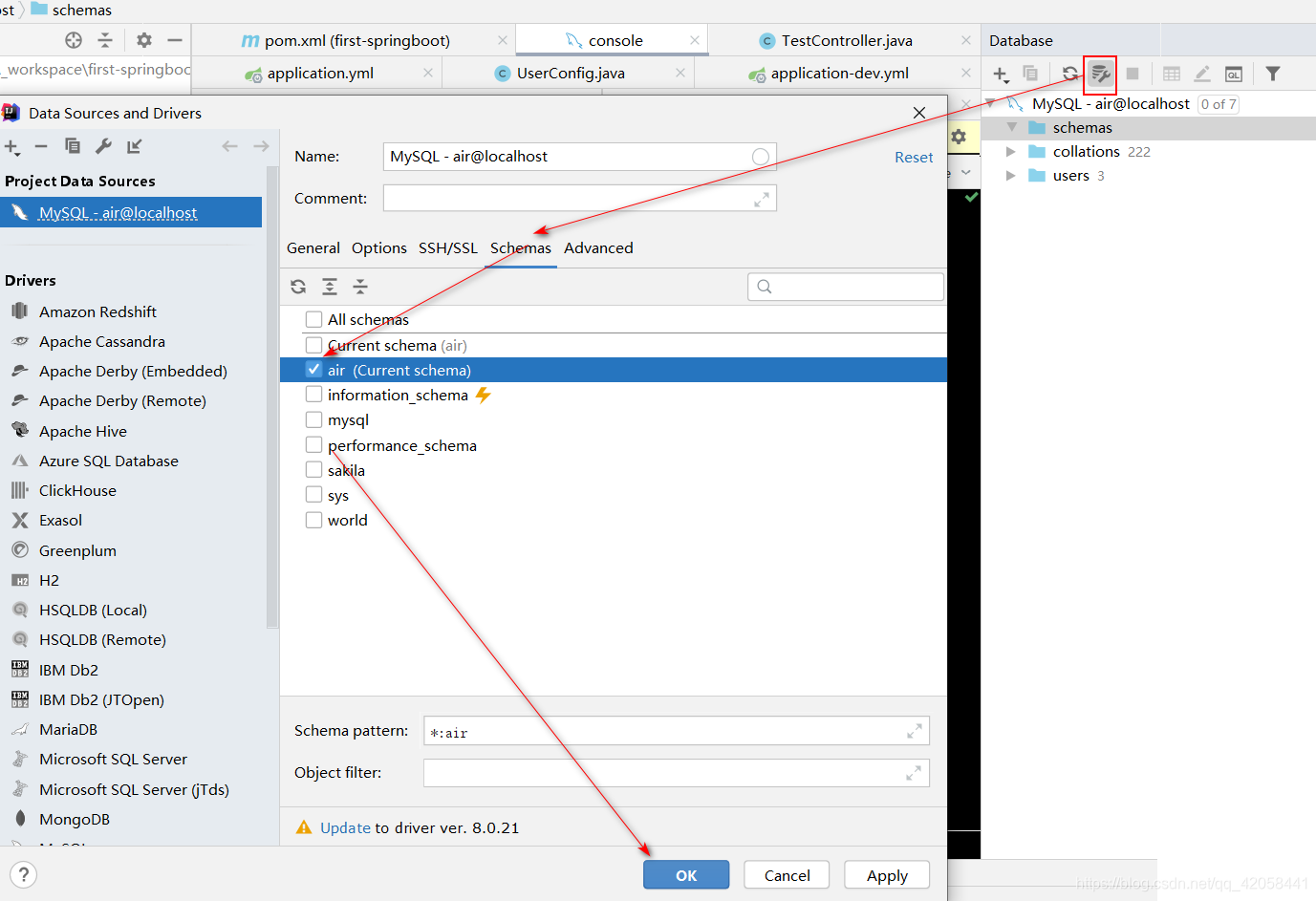The height and width of the screenshot is (901, 1316).
Task: Open the help question mark button
Action: 24,874
